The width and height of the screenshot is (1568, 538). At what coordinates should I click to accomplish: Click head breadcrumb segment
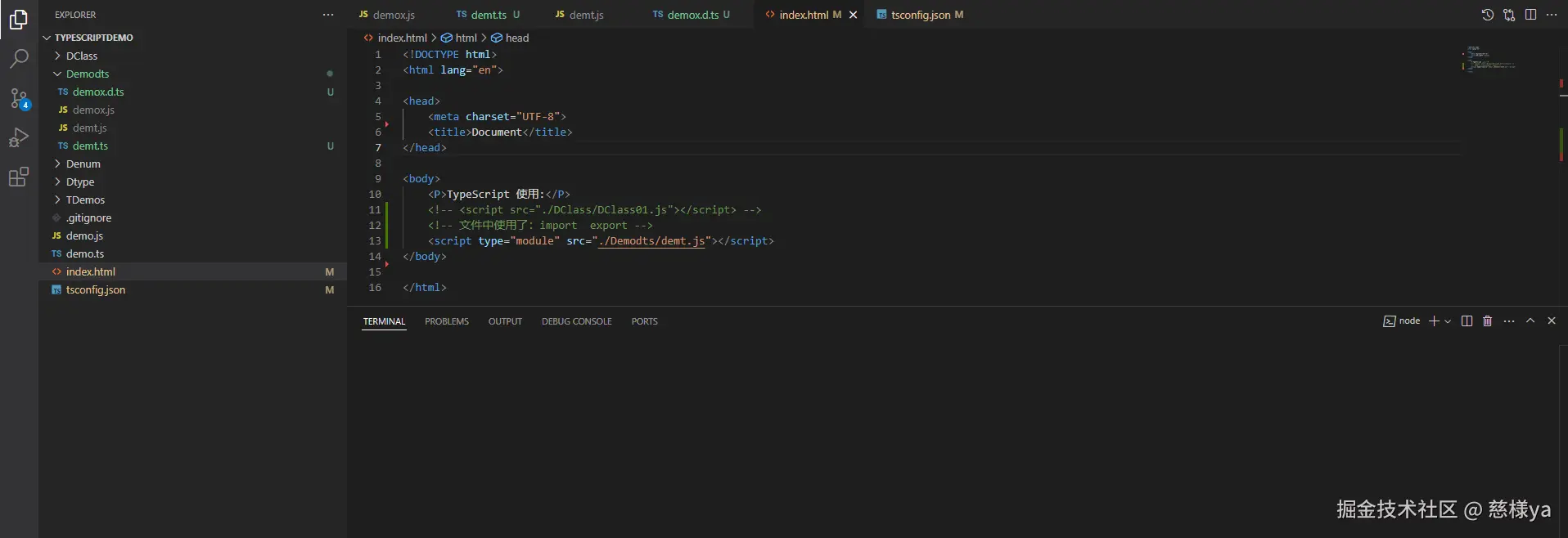(510, 38)
